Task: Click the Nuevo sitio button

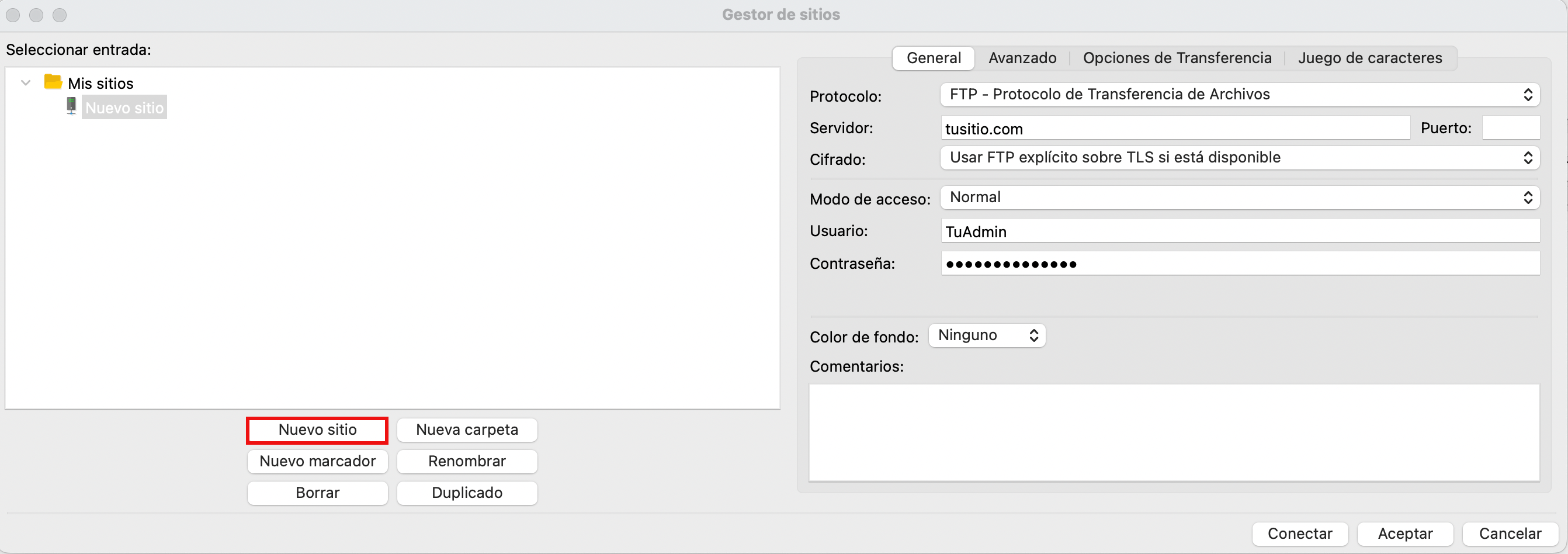Action: point(317,430)
